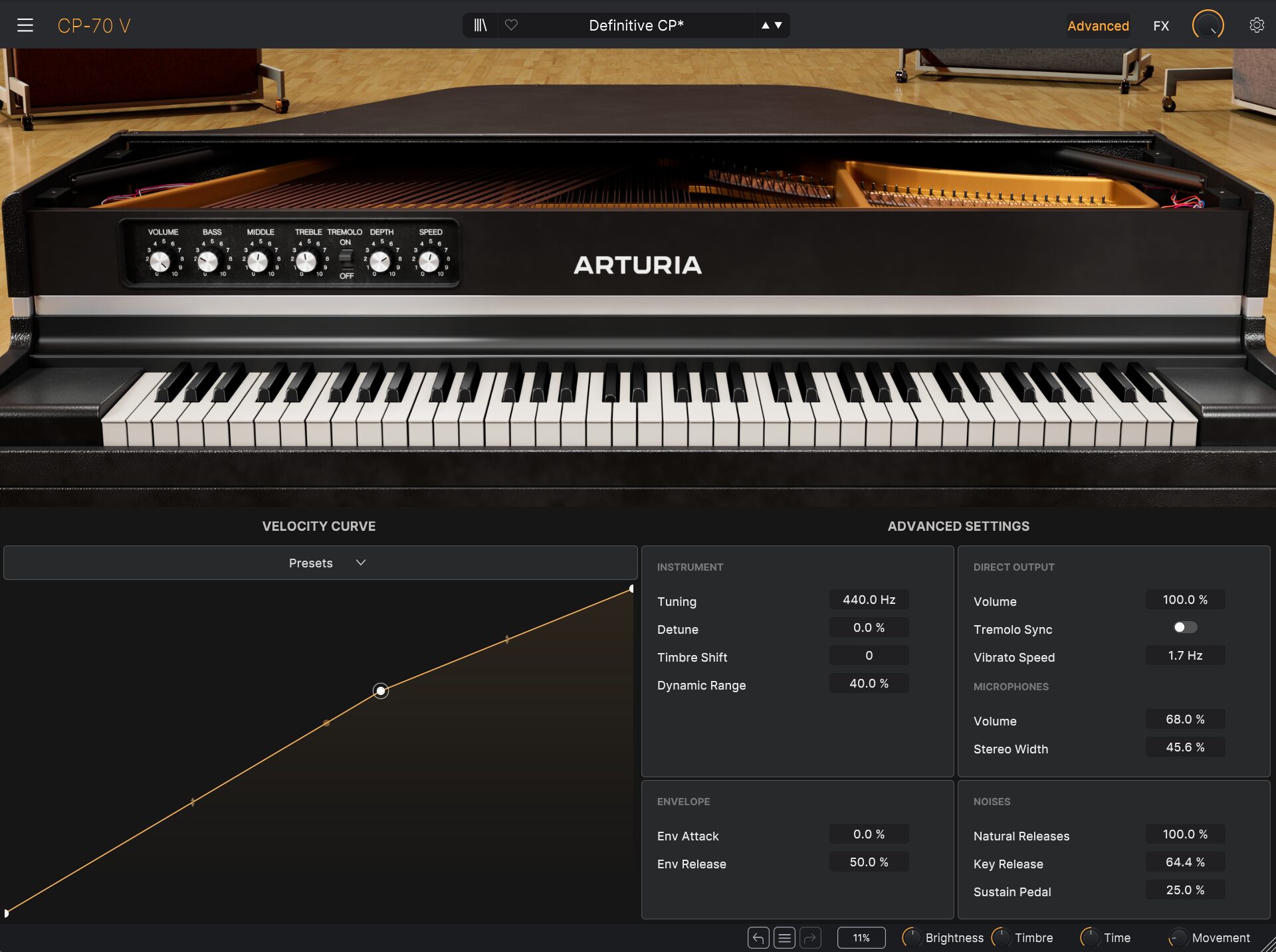The width and height of the screenshot is (1276, 952).
Task: Favorite the preset with the heart icon
Action: click(511, 25)
